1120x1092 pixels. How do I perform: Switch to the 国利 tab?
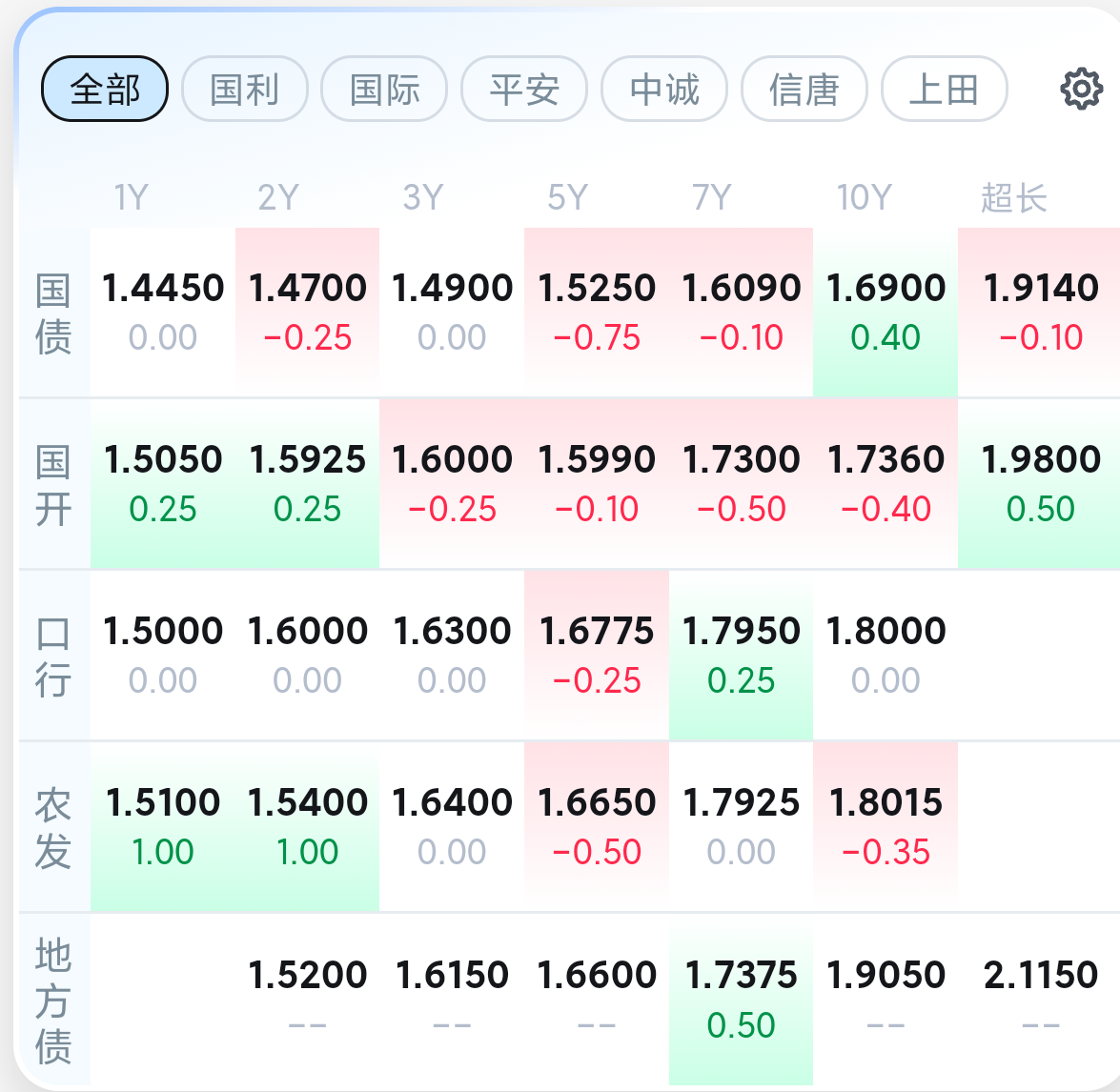(245, 90)
